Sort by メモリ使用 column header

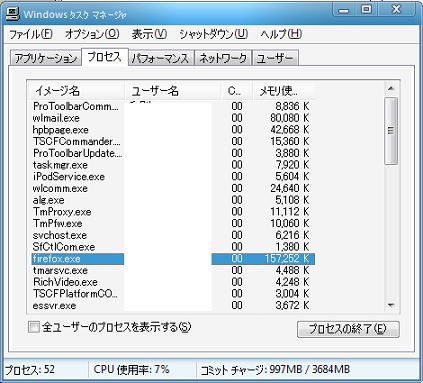[283, 90]
